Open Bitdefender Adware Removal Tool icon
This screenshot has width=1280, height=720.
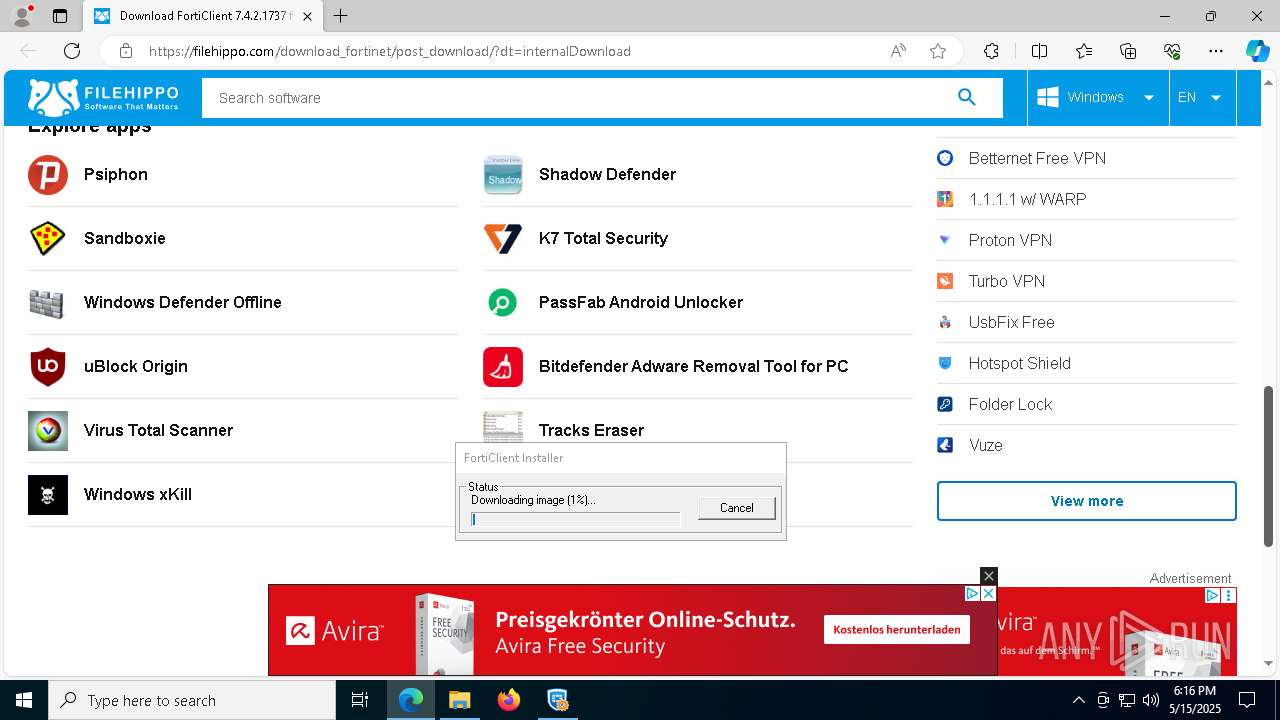[x=503, y=367]
